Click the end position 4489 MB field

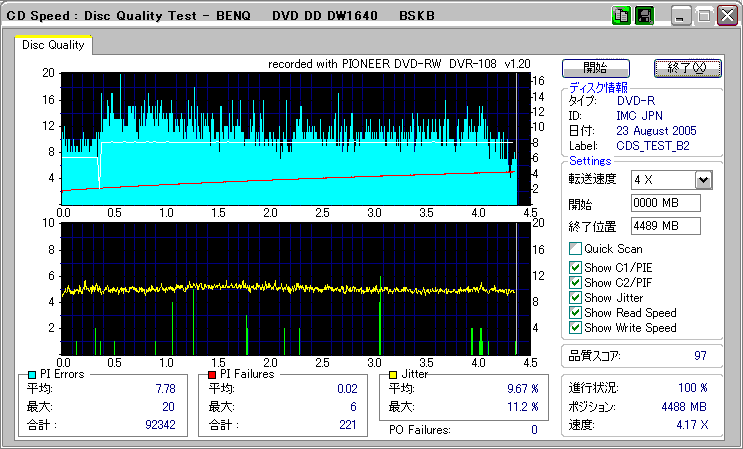point(665,226)
